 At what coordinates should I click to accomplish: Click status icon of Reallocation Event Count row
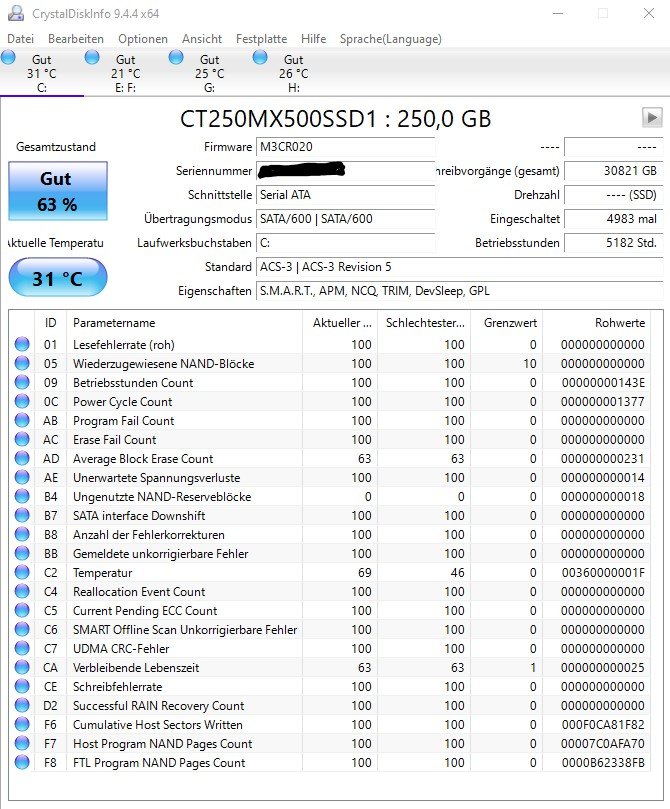[22, 591]
